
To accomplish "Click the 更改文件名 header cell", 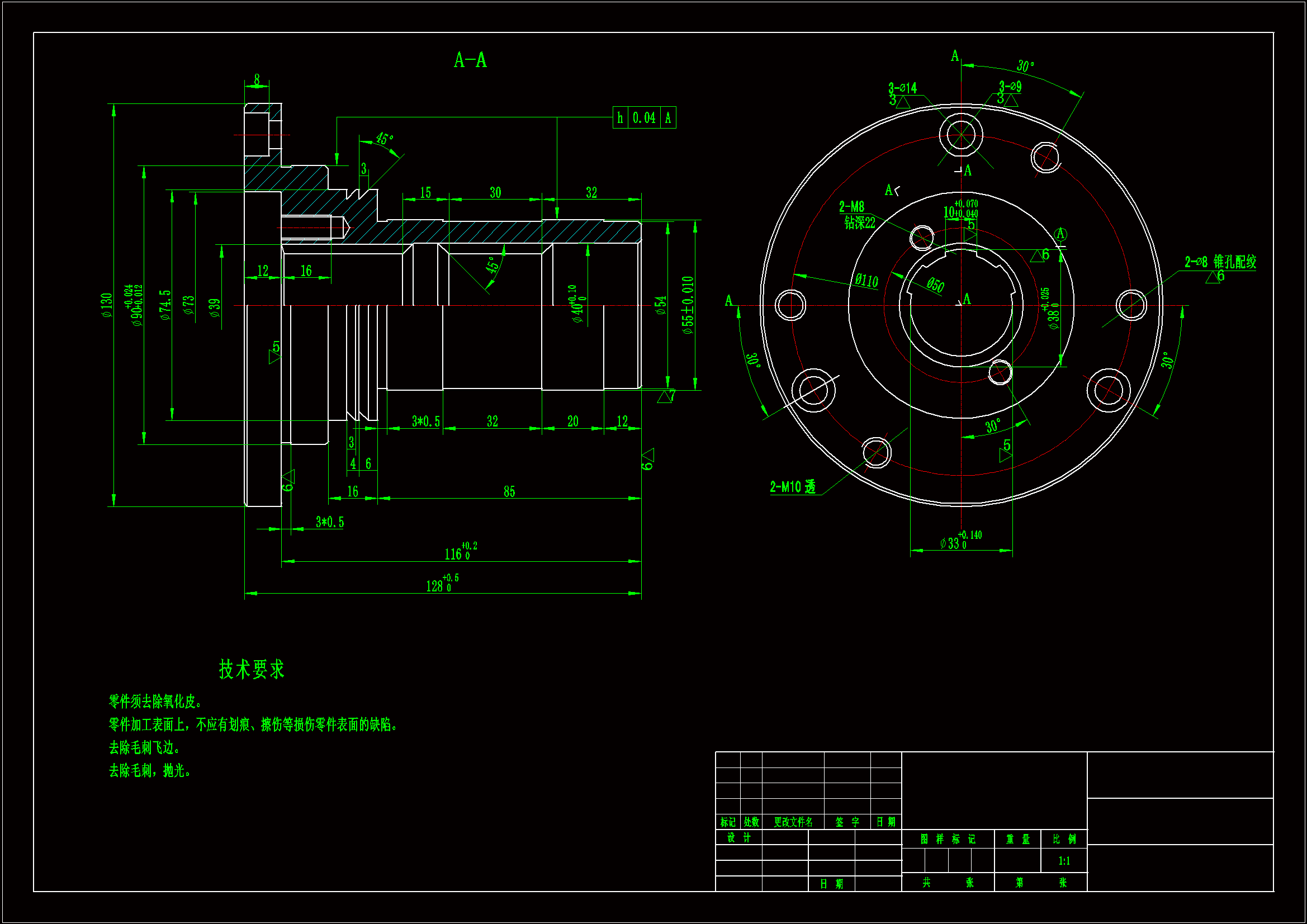I will [793, 822].
